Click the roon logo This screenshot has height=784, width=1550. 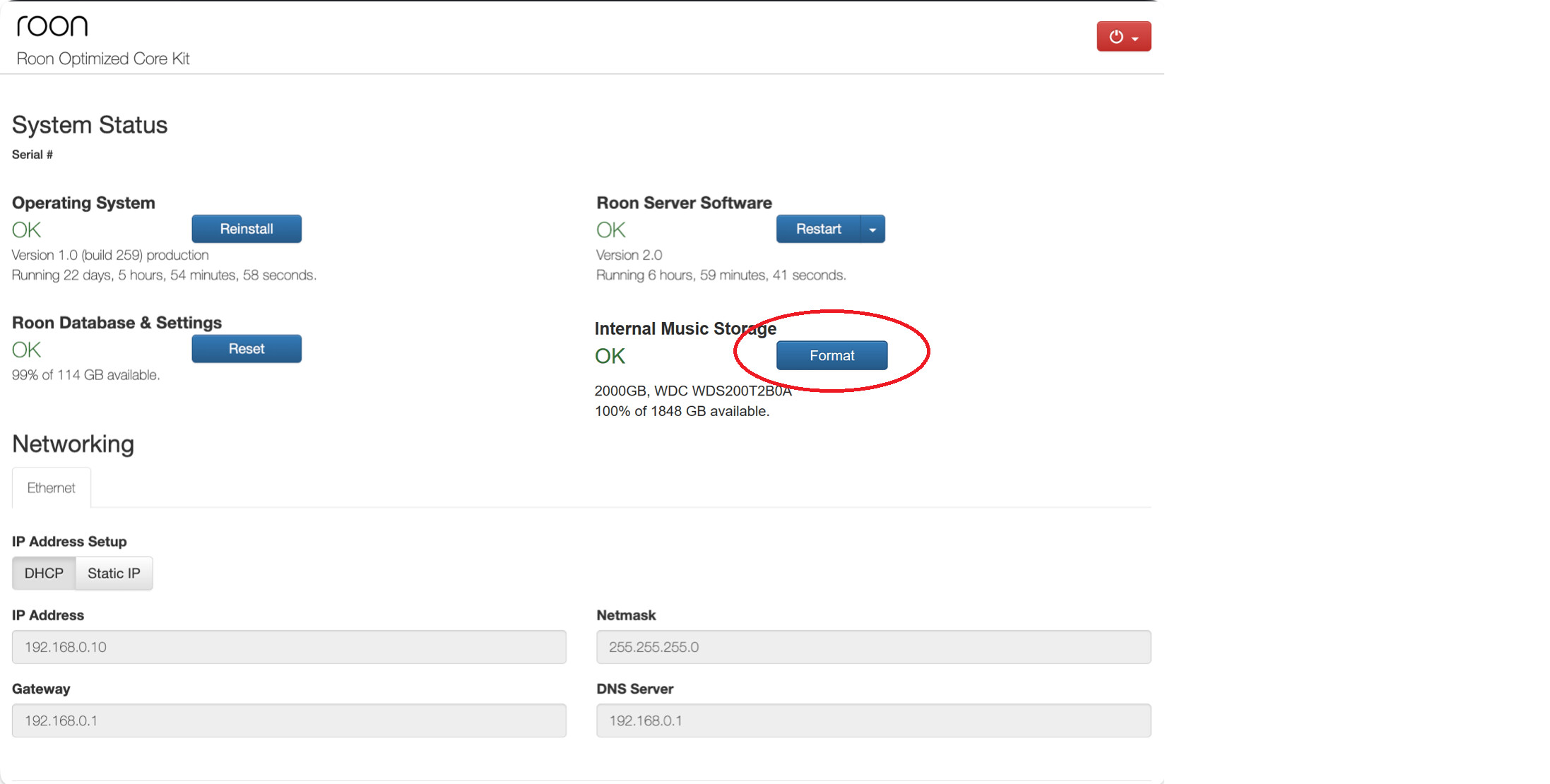(52, 26)
